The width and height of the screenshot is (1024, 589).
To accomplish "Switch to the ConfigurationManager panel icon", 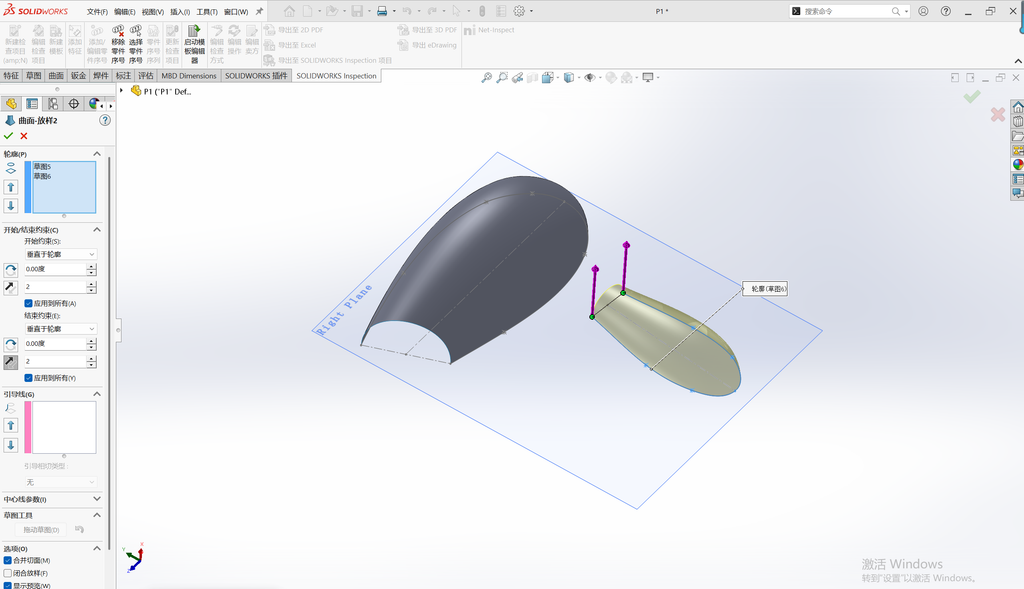I will (53, 104).
